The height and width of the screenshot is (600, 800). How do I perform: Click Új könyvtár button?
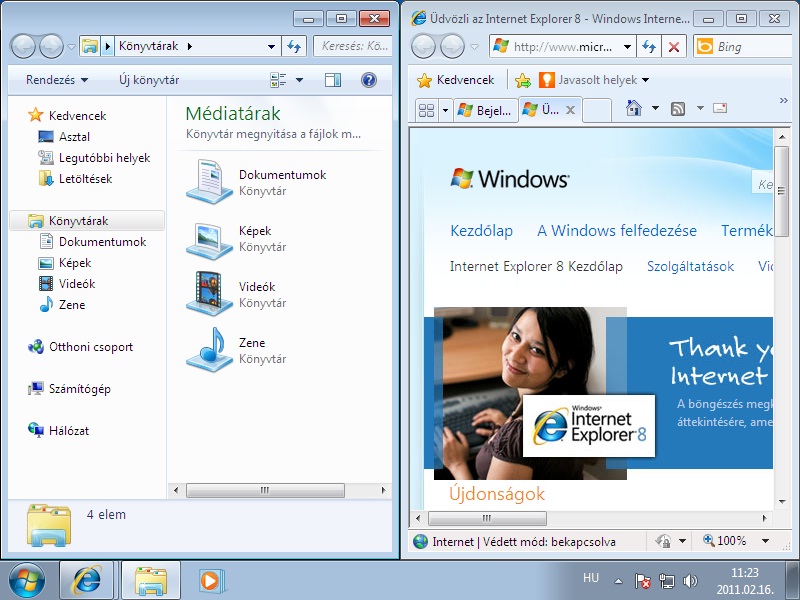point(149,80)
